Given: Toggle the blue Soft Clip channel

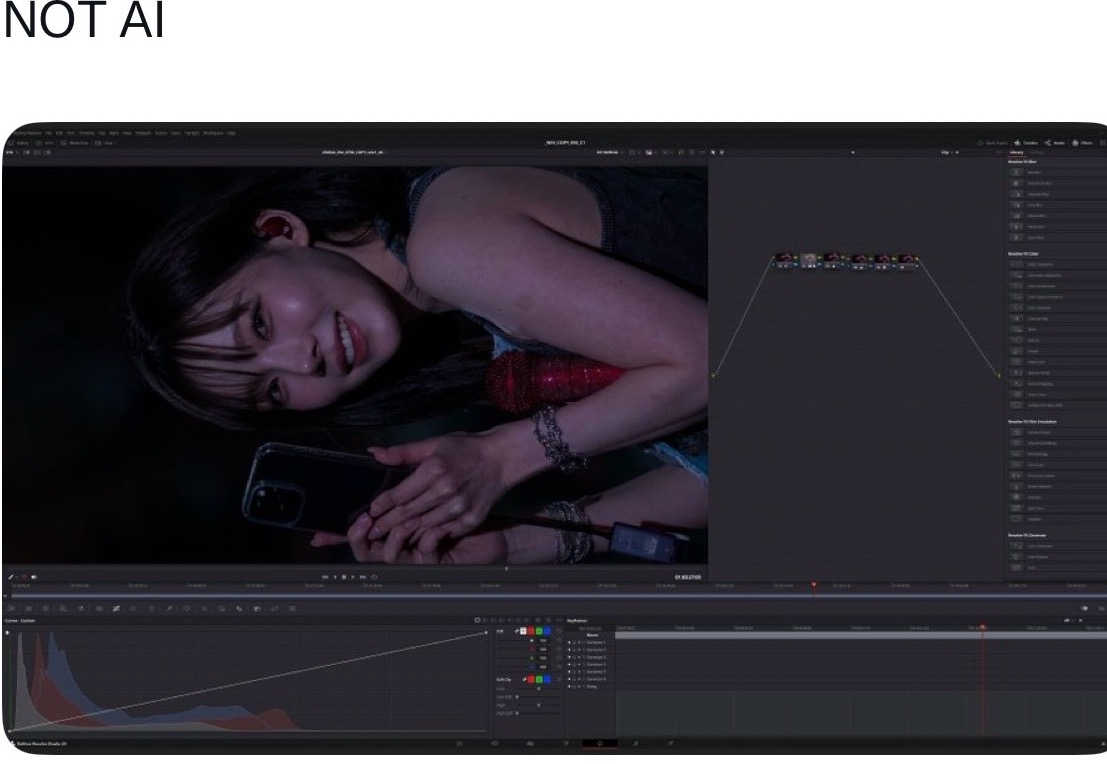Looking at the screenshot, I should (547, 679).
